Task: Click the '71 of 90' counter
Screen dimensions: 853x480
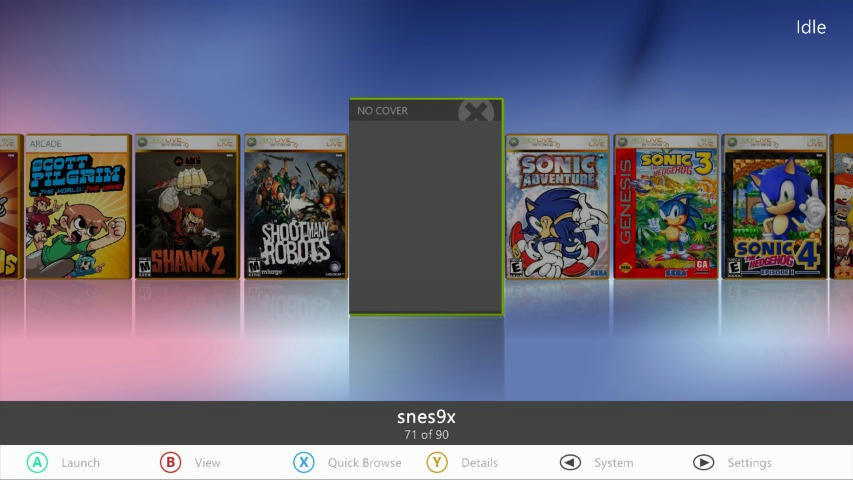Action: 426,435
